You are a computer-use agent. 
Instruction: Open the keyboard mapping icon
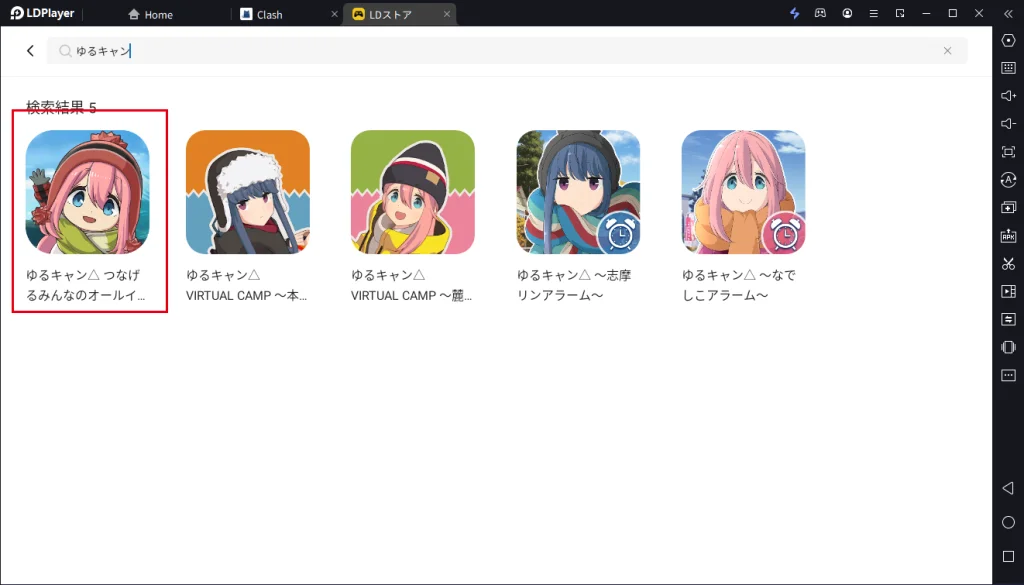click(1008, 68)
